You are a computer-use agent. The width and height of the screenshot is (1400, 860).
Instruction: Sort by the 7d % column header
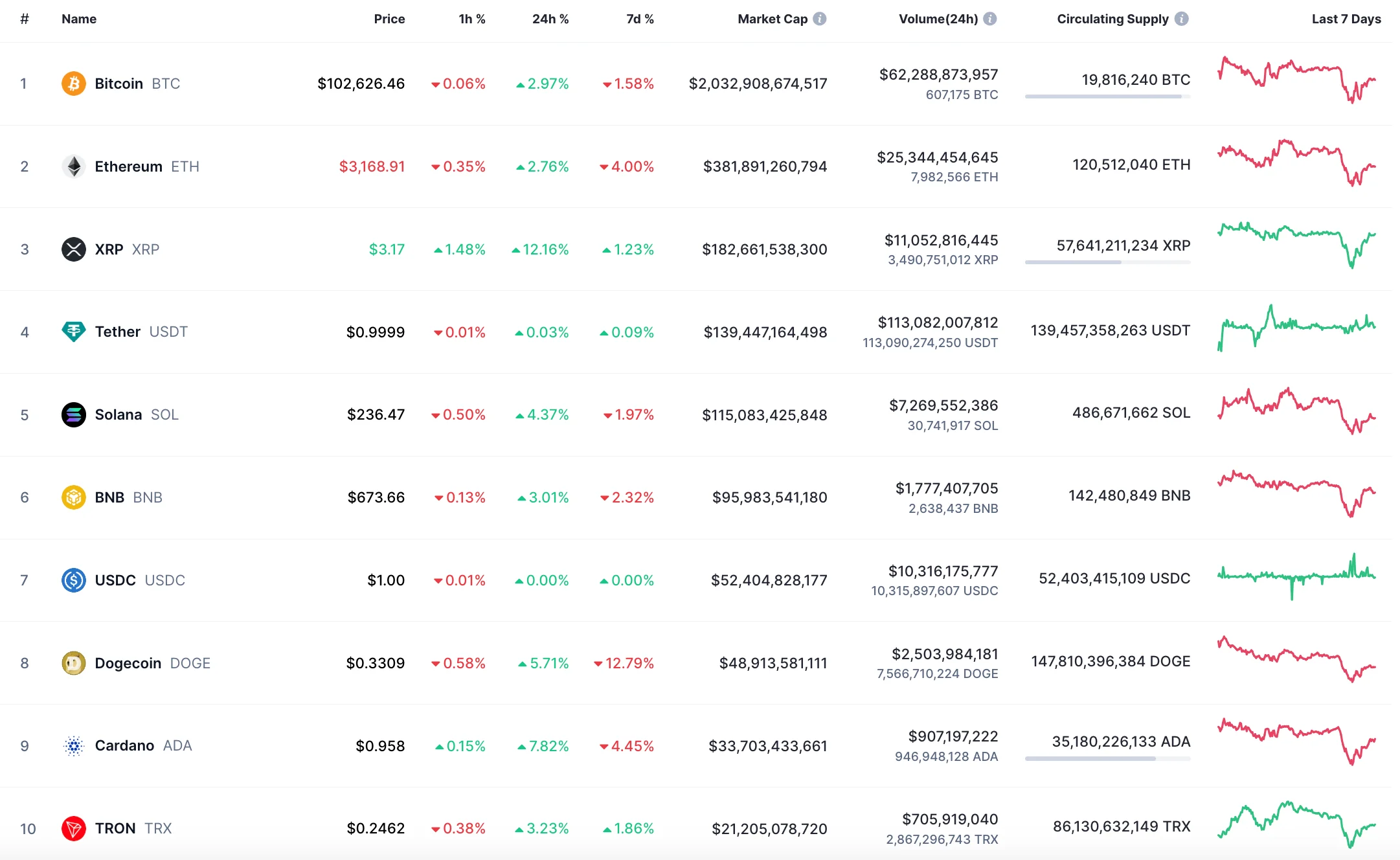(640, 19)
